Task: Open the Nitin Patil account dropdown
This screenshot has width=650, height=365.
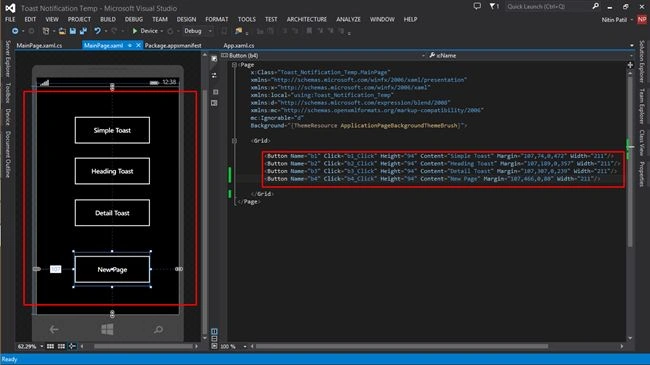Action: pyautogui.click(x=617, y=19)
